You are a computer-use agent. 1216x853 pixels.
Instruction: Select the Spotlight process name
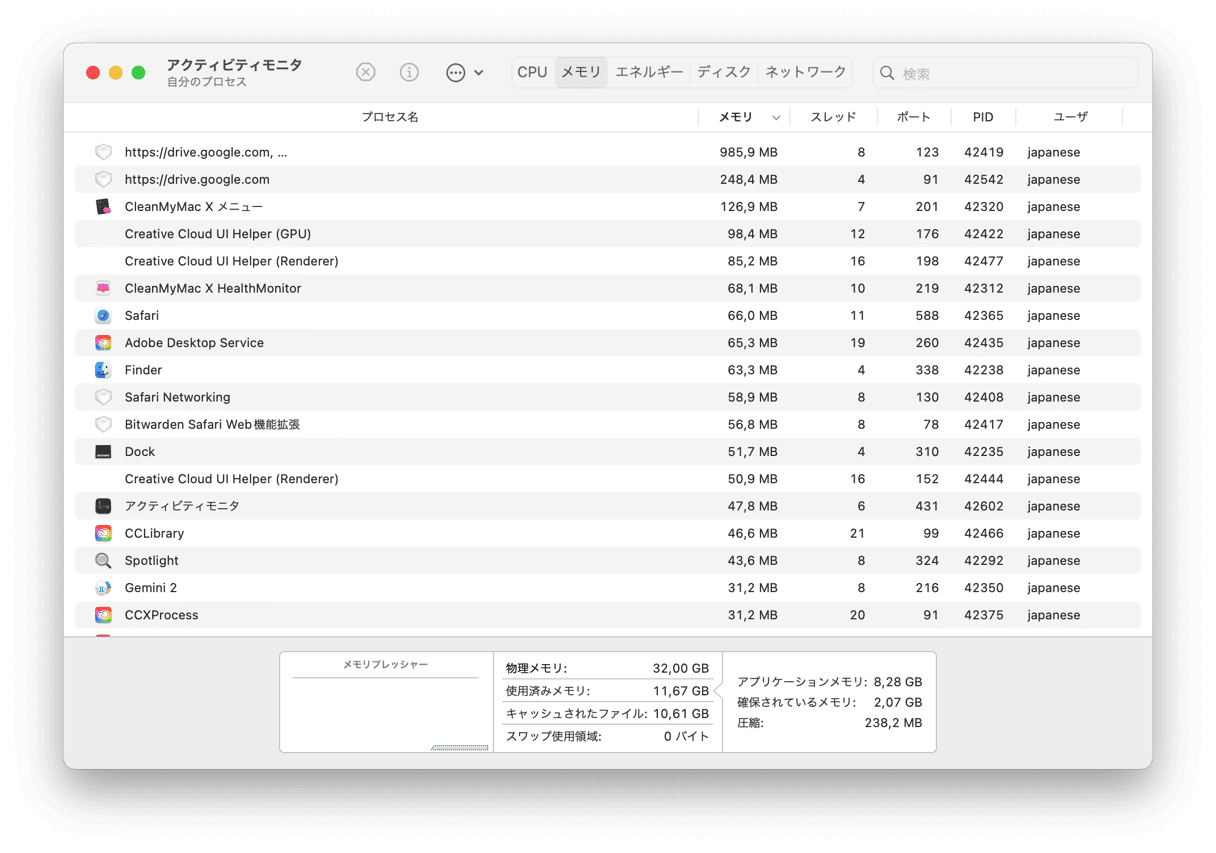coord(152,560)
